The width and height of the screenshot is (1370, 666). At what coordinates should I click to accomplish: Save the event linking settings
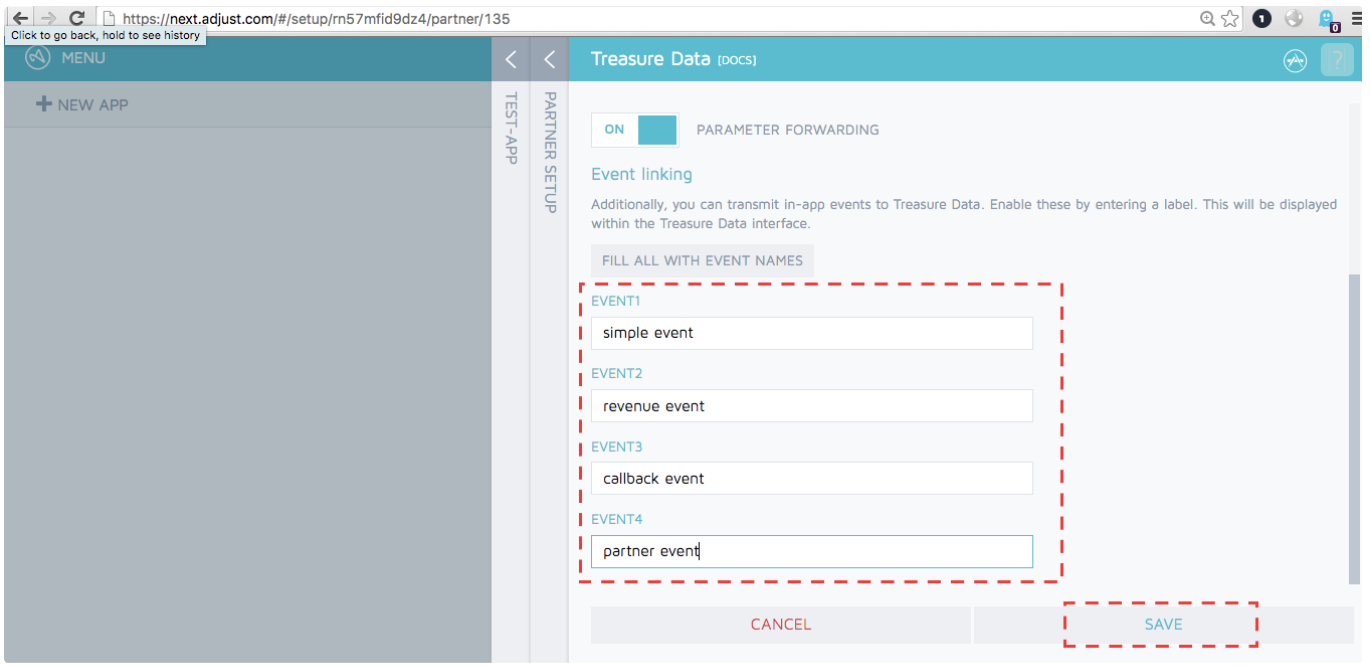click(x=1163, y=624)
